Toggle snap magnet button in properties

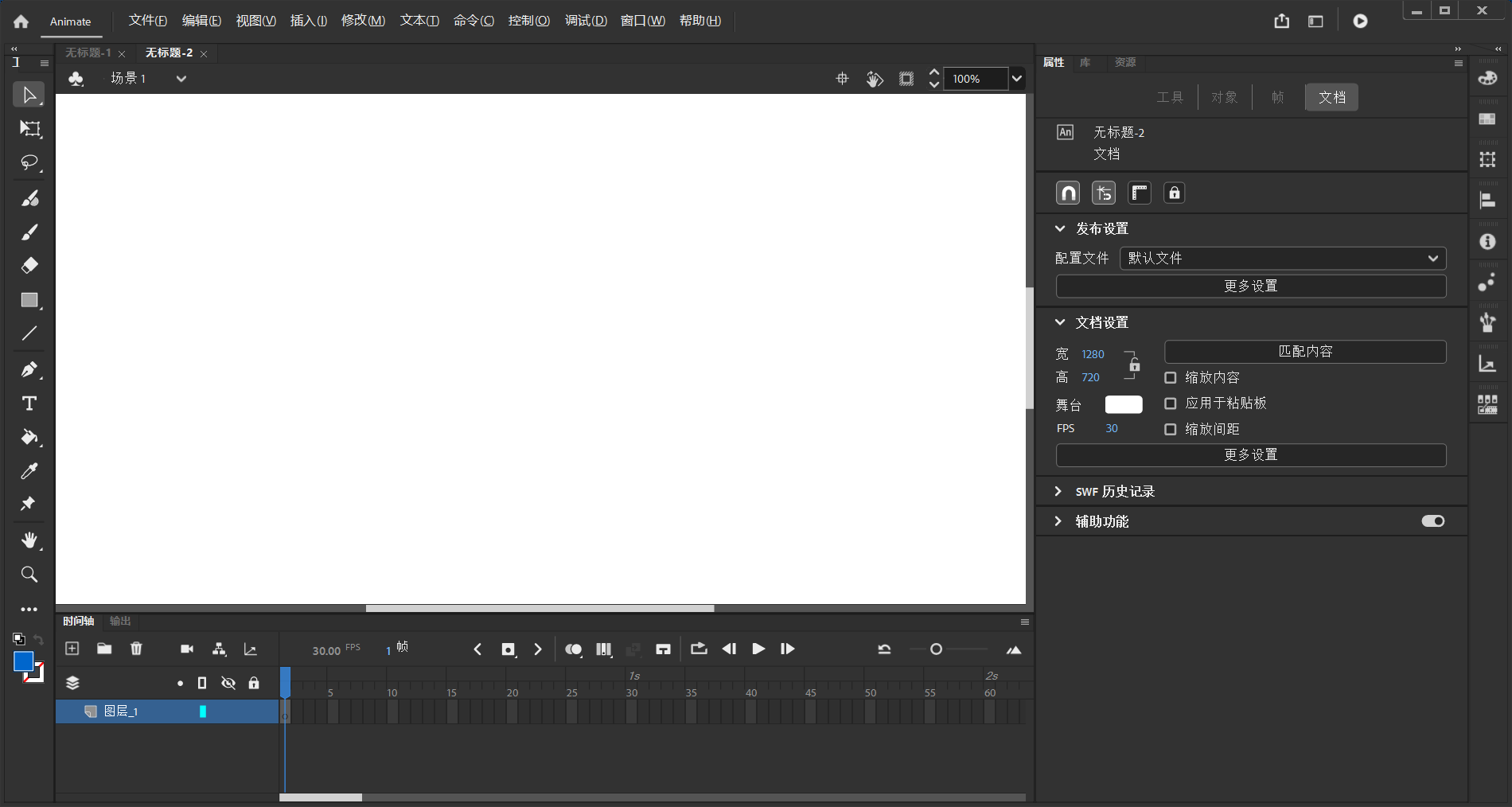(x=1068, y=193)
